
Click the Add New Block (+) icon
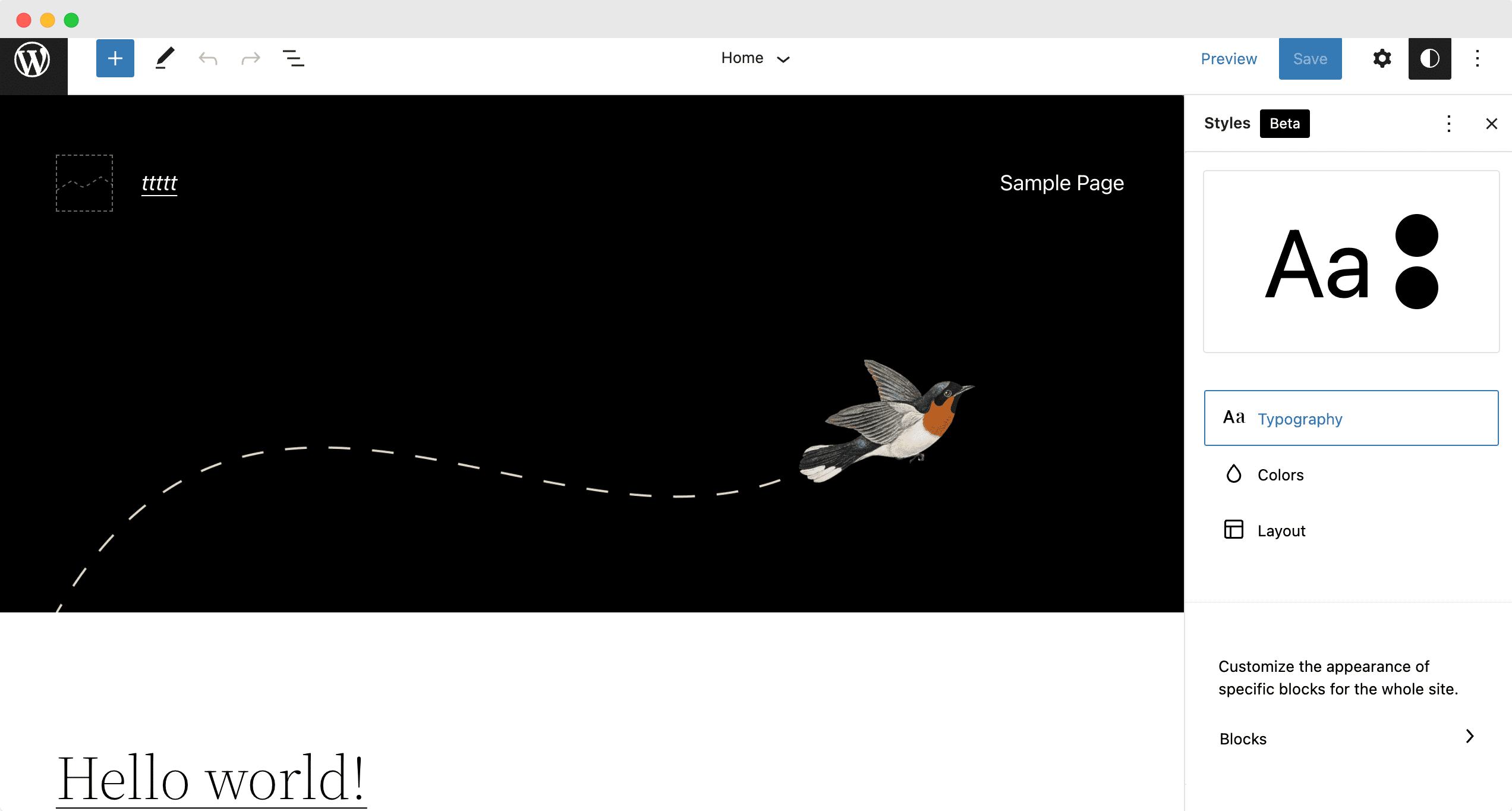113,57
